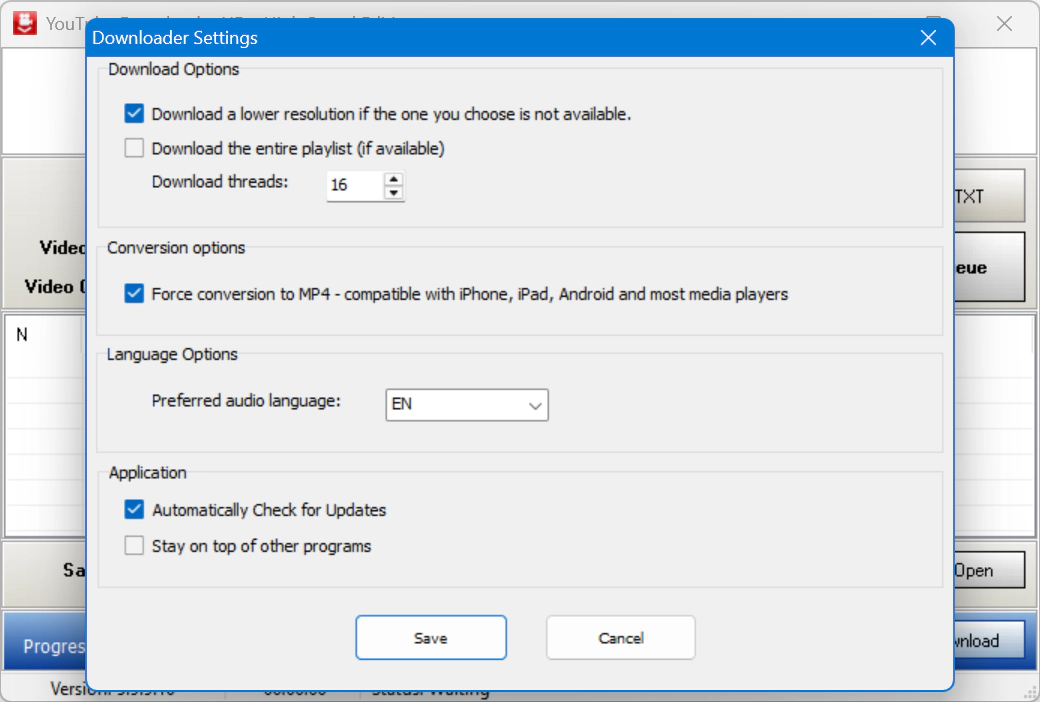
Task: Enable download the entire playlist
Action: pyautogui.click(x=134, y=149)
